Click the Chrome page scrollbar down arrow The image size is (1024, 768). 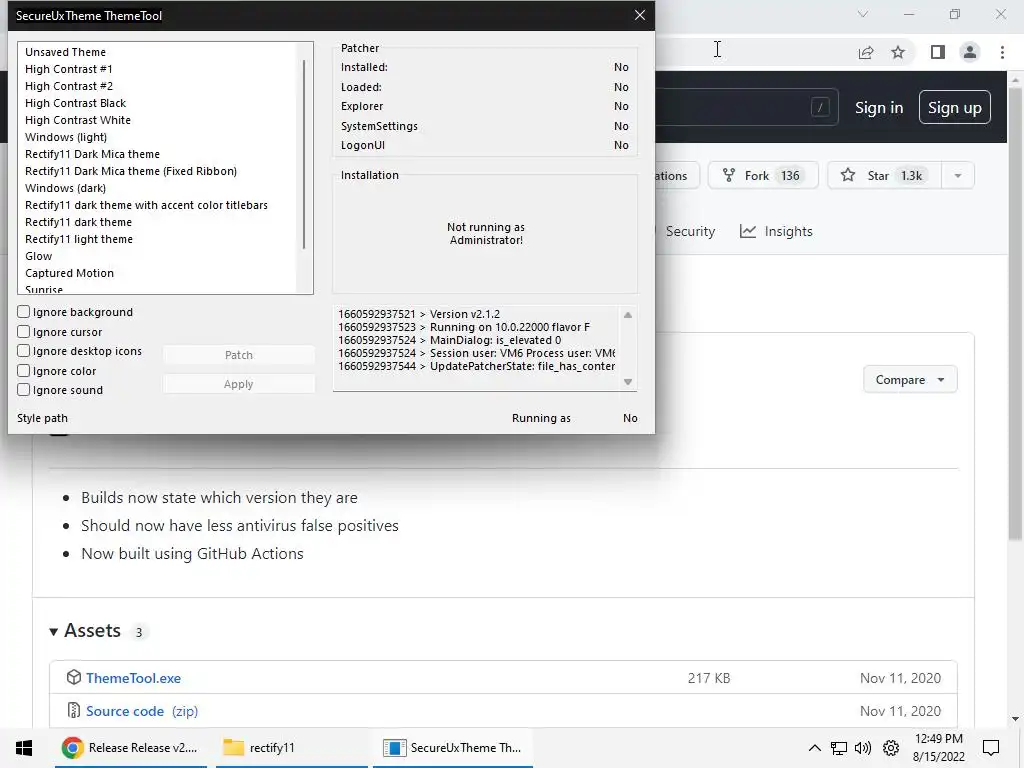pyautogui.click(x=1015, y=719)
